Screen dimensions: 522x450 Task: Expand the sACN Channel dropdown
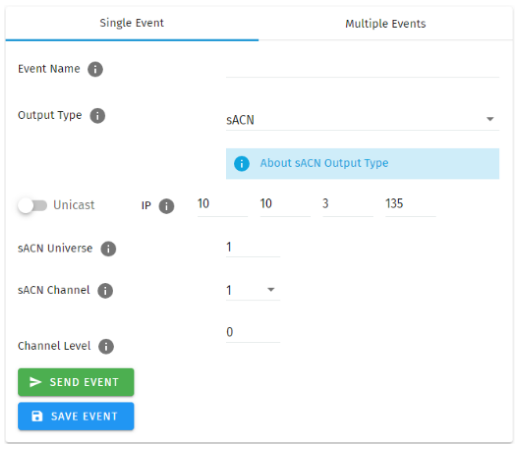253,290
